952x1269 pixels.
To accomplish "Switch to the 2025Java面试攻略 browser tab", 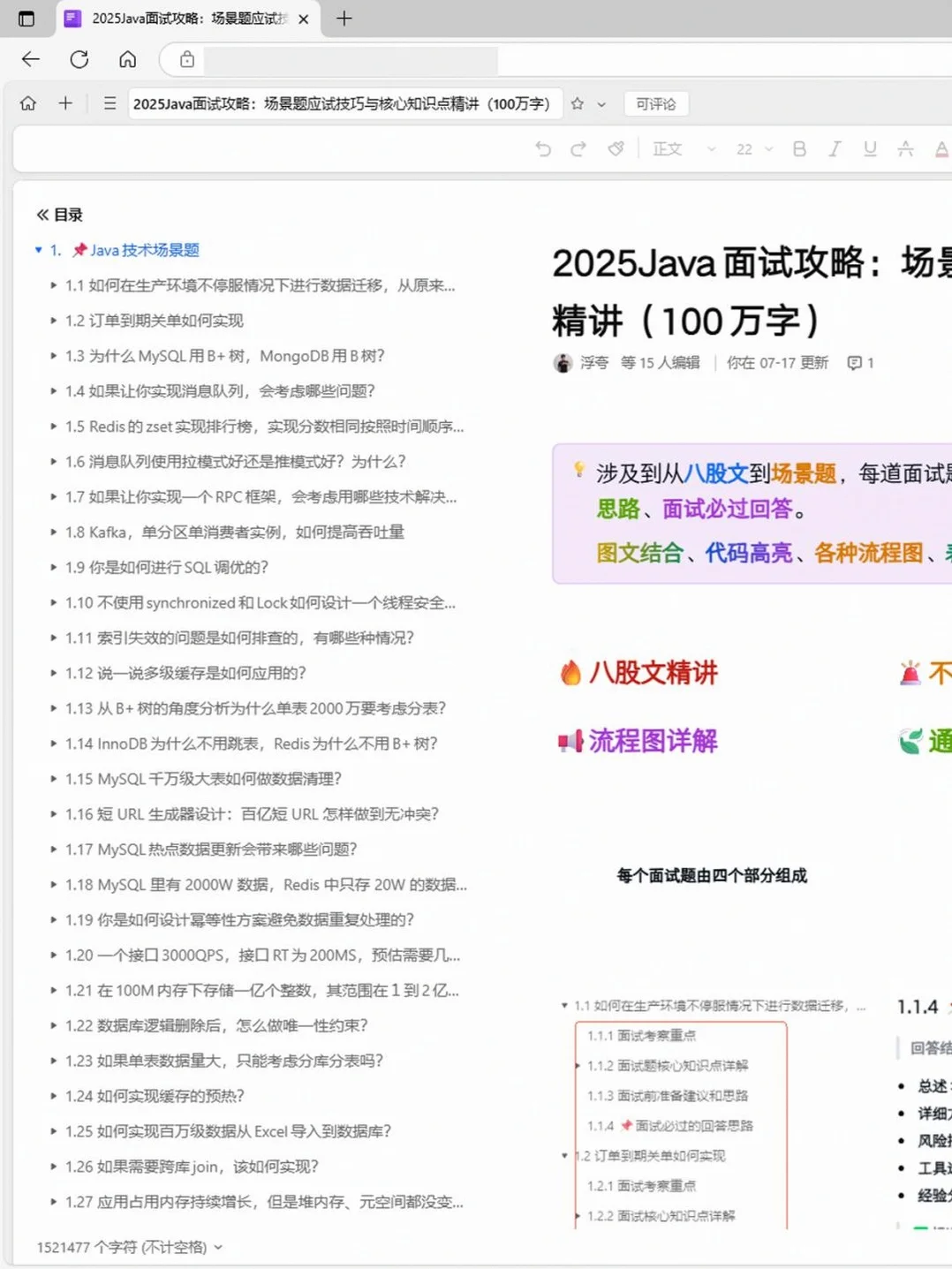I will tap(185, 19).
